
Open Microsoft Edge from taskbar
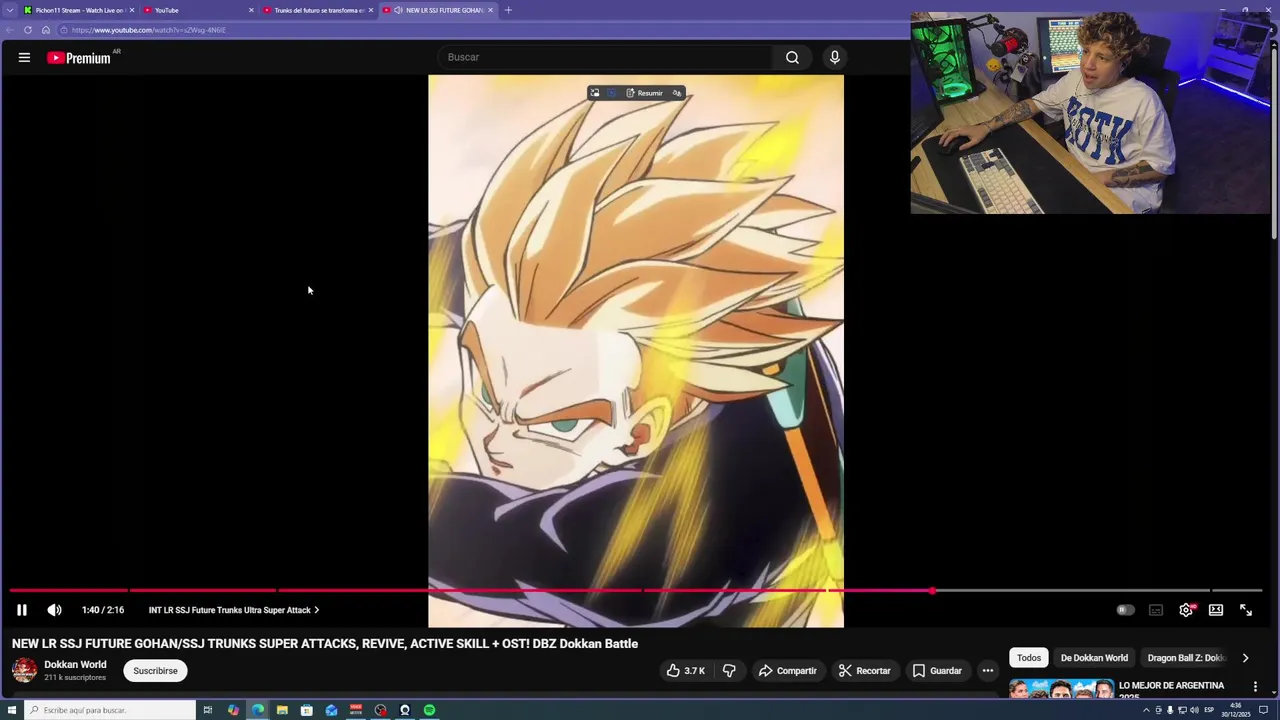coord(258,710)
